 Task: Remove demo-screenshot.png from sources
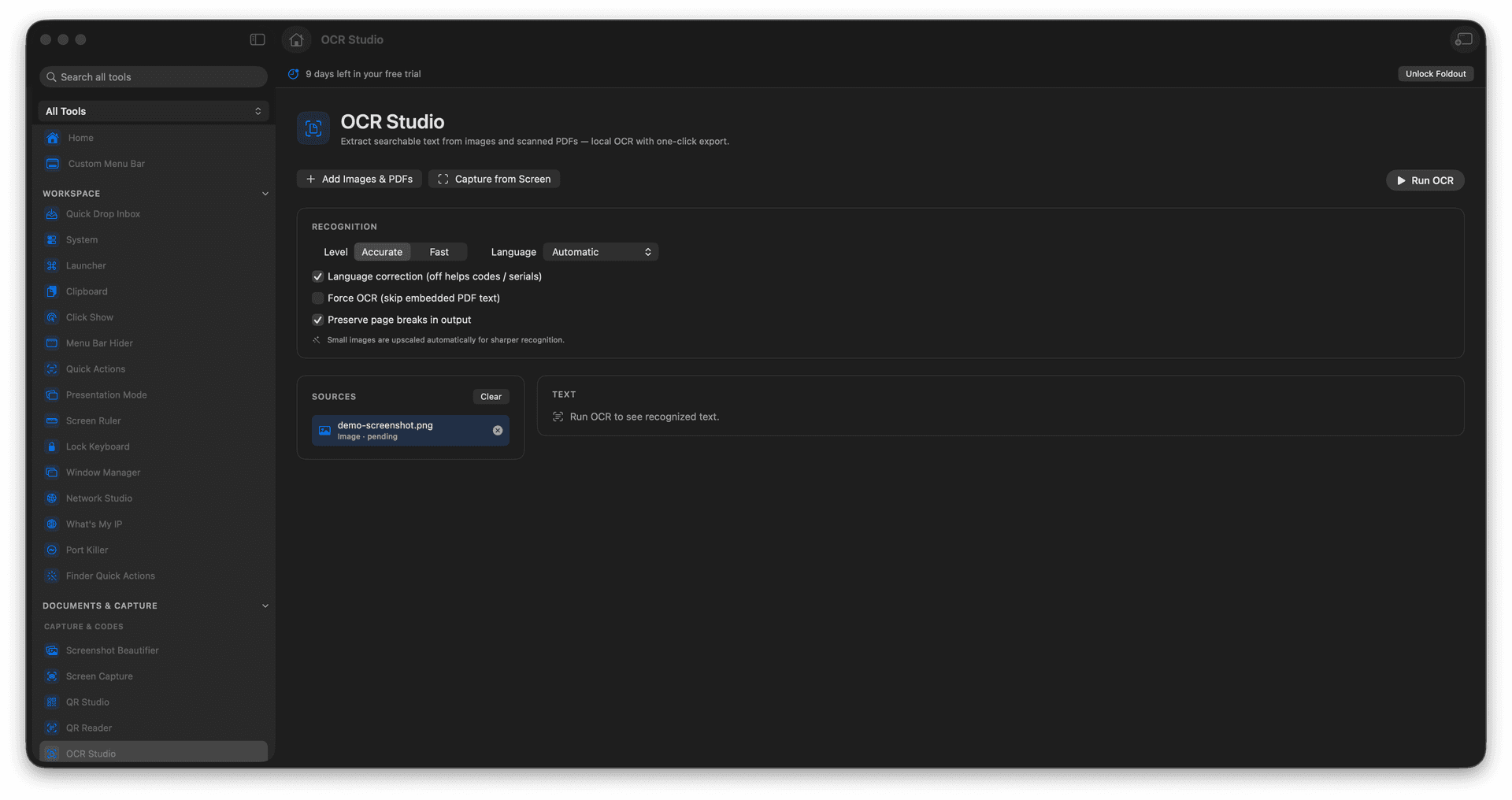click(x=498, y=431)
